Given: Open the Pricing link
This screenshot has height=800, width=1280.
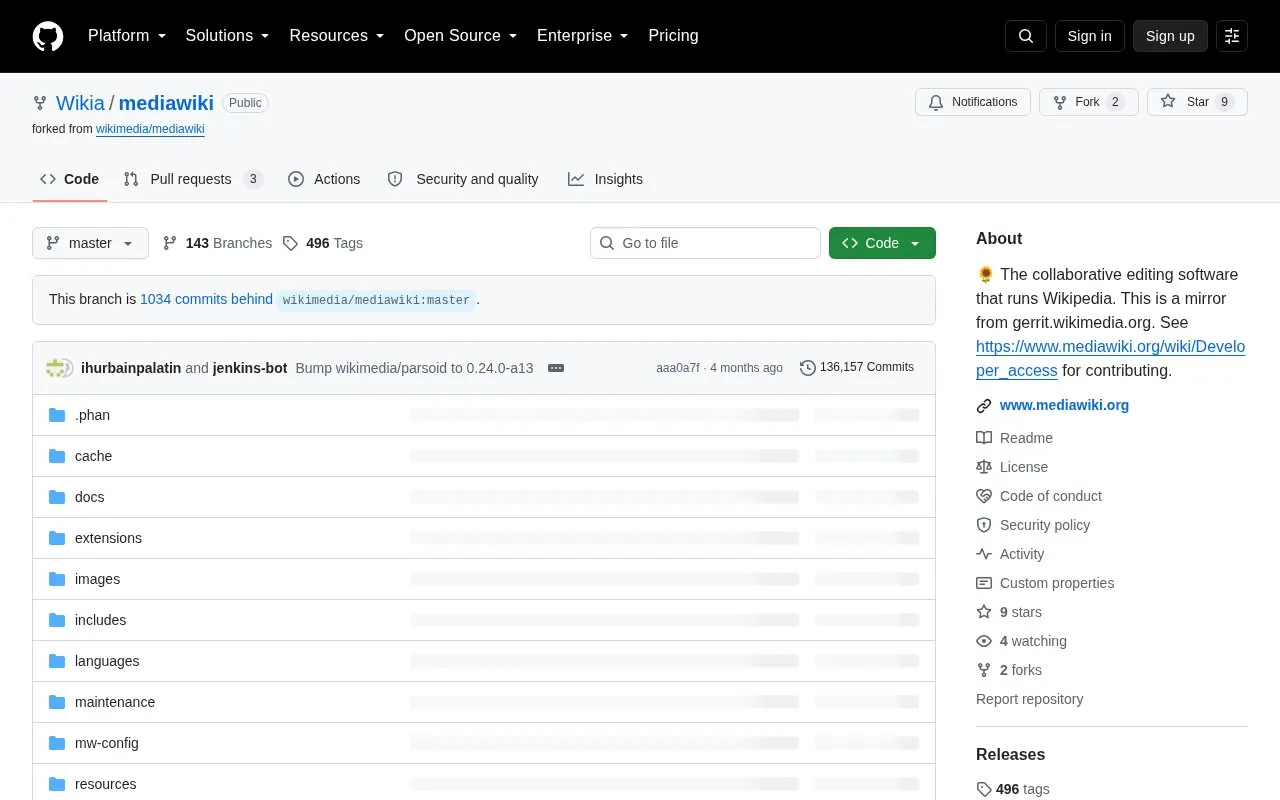Looking at the screenshot, I should click(x=673, y=36).
